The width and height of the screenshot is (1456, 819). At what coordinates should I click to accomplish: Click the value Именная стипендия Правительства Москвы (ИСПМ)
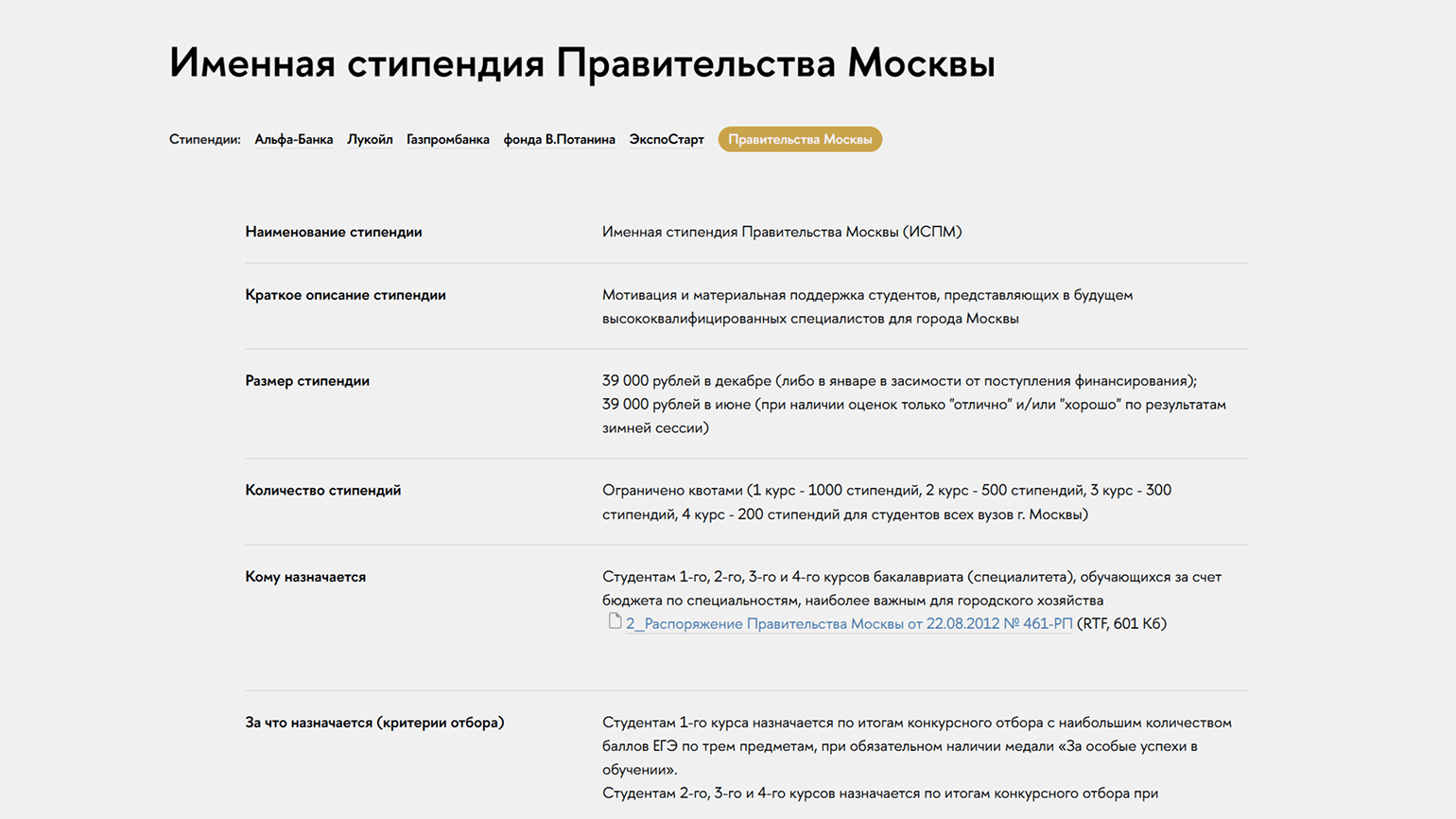[x=782, y=232]
